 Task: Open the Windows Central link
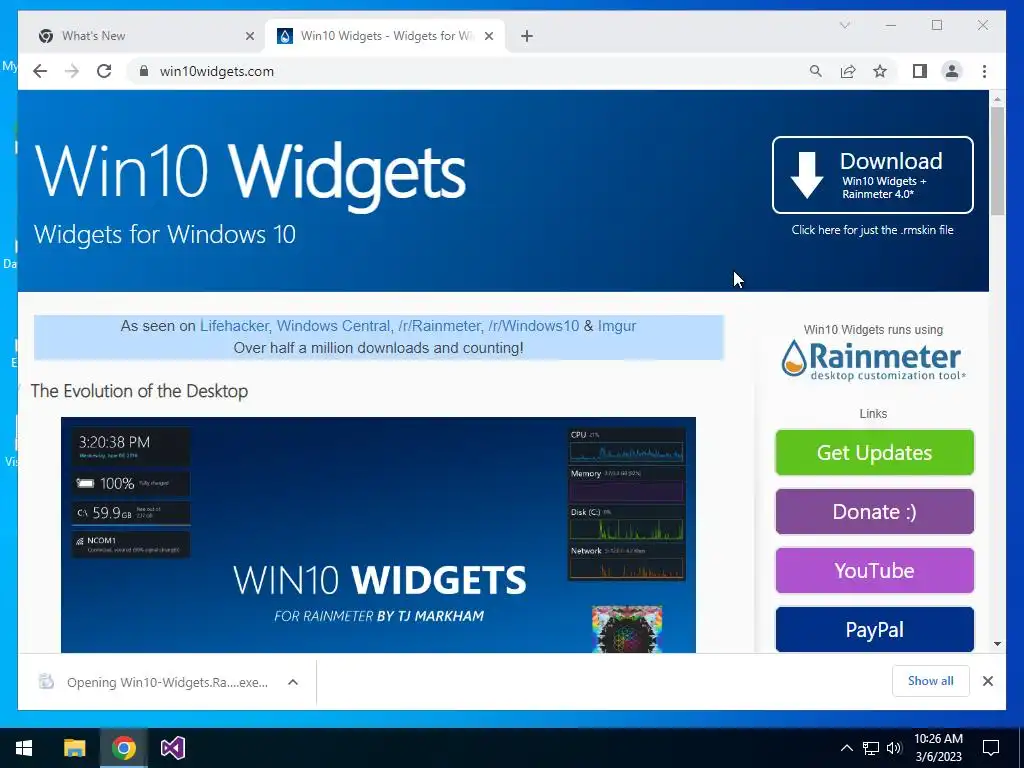tap(334, 326)
